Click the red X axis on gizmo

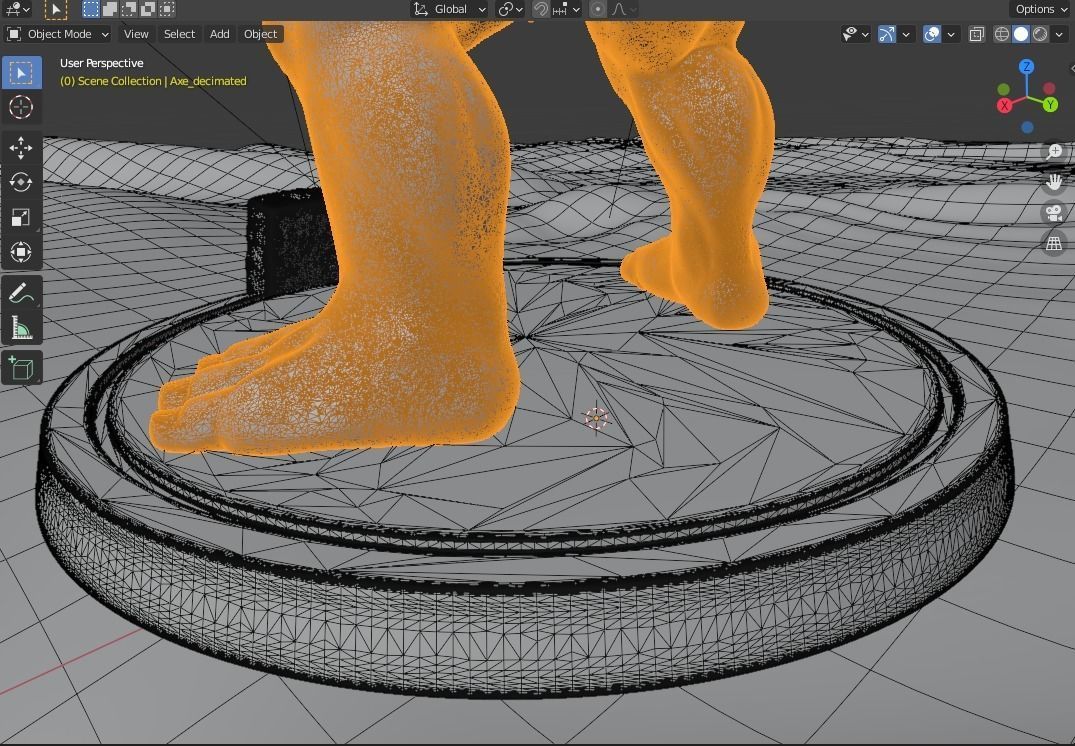coord(1004,106)
